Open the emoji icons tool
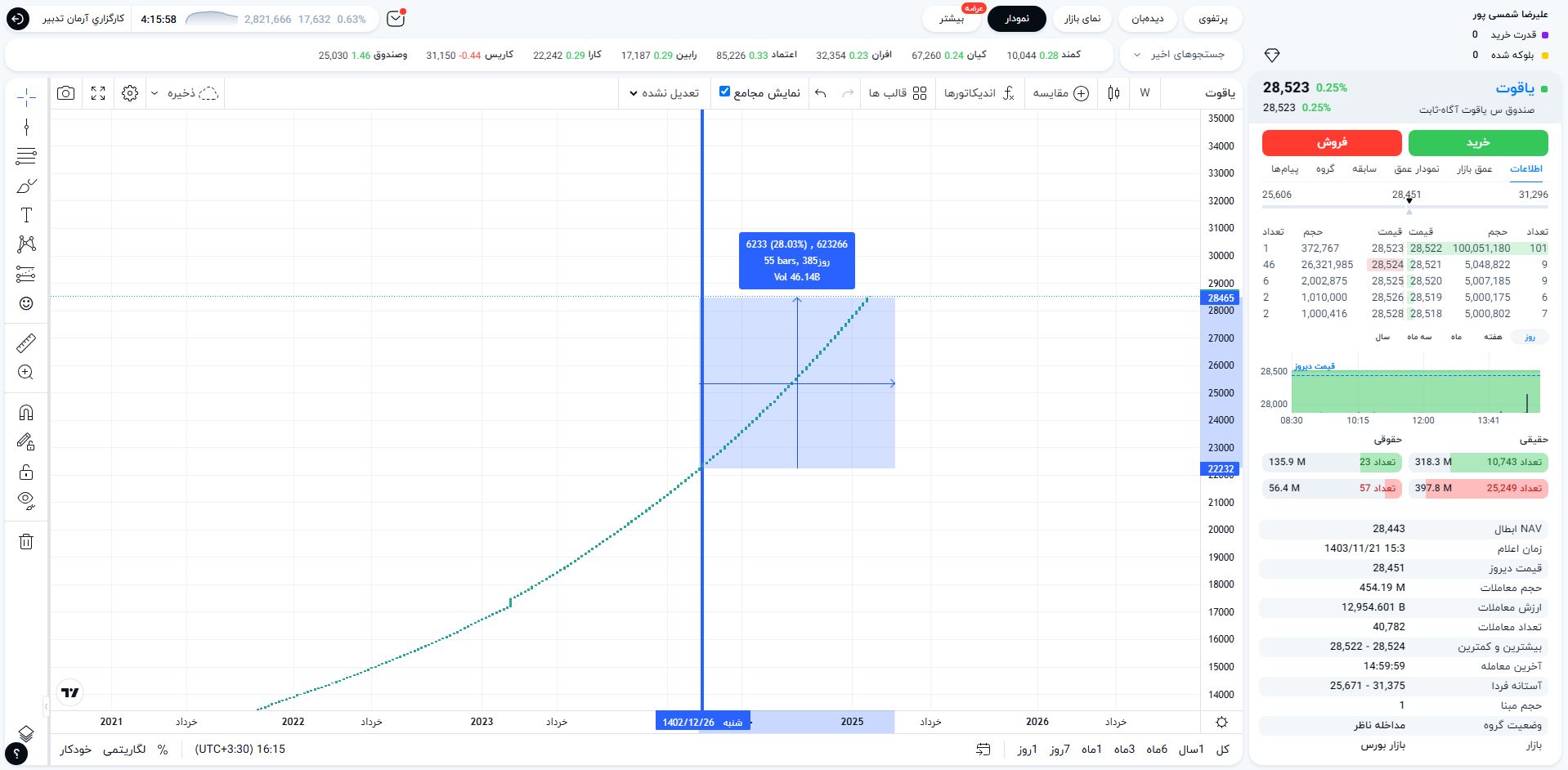This screenshot has height=770, width=1568. [x=26, y=303]
